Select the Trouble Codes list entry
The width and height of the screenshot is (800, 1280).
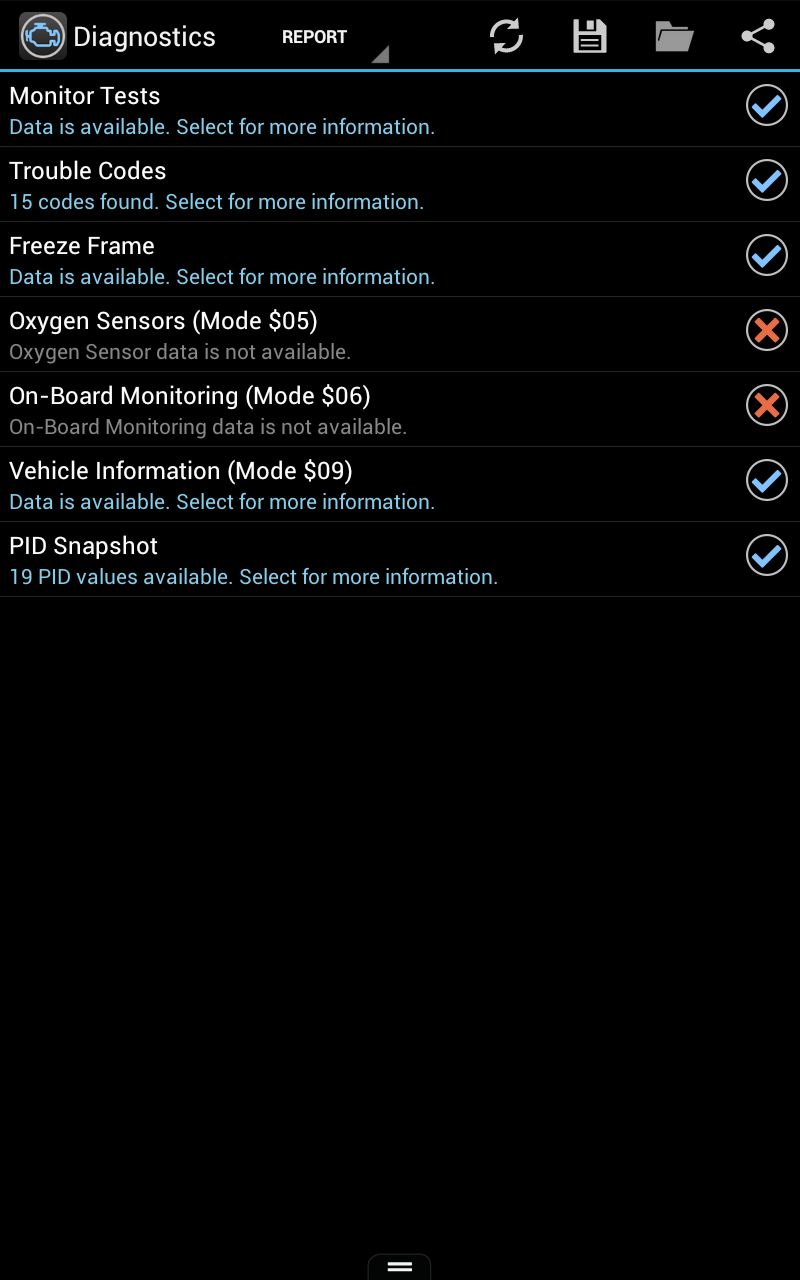coord(300,183)
